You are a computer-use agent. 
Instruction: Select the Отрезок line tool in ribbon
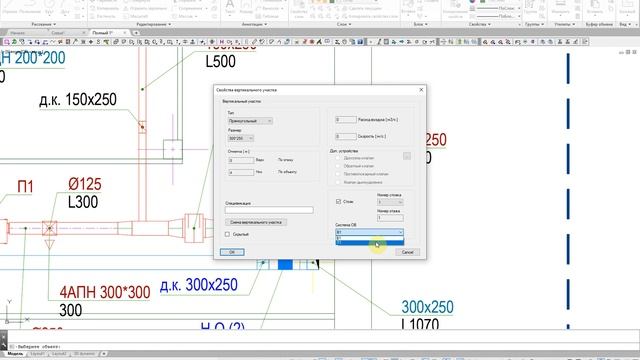pos(10,7)
